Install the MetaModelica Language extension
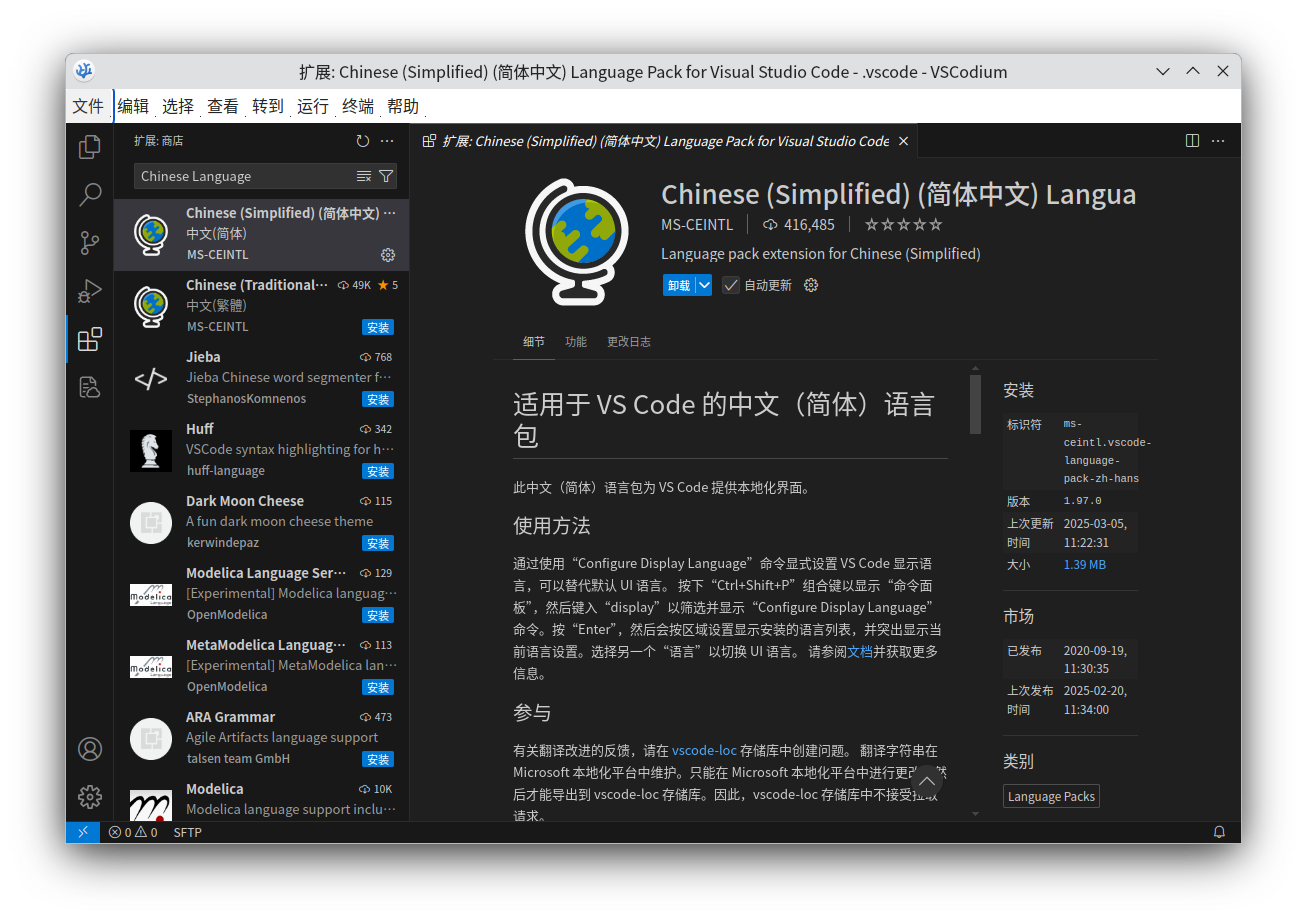The width and height of the screenshot is (1307, 921). click(378, 687)
